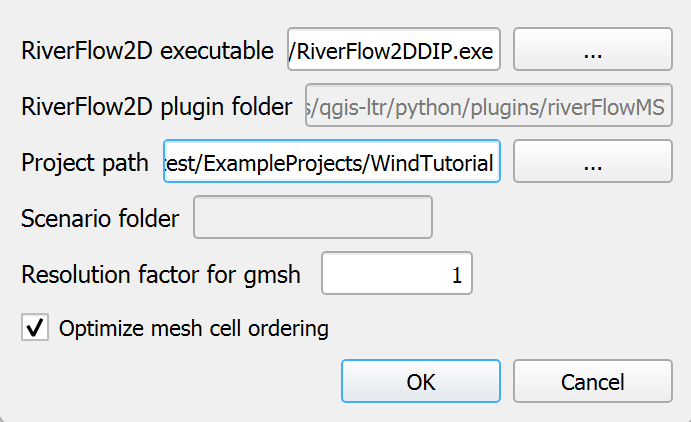Focus the Project path text field

[x=331, y=162]
